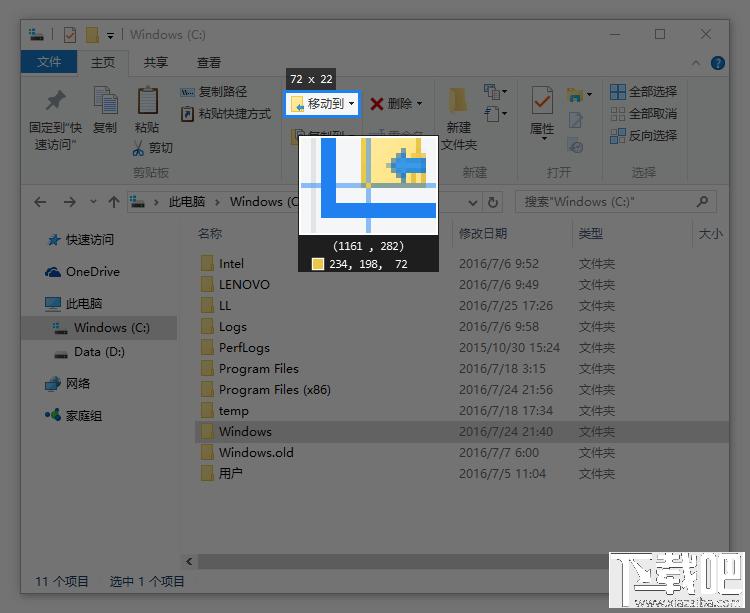This screenshot has height=613, width=750.
Task: Click the horizontal scrollbar track
Action: [x=402, y=561]
